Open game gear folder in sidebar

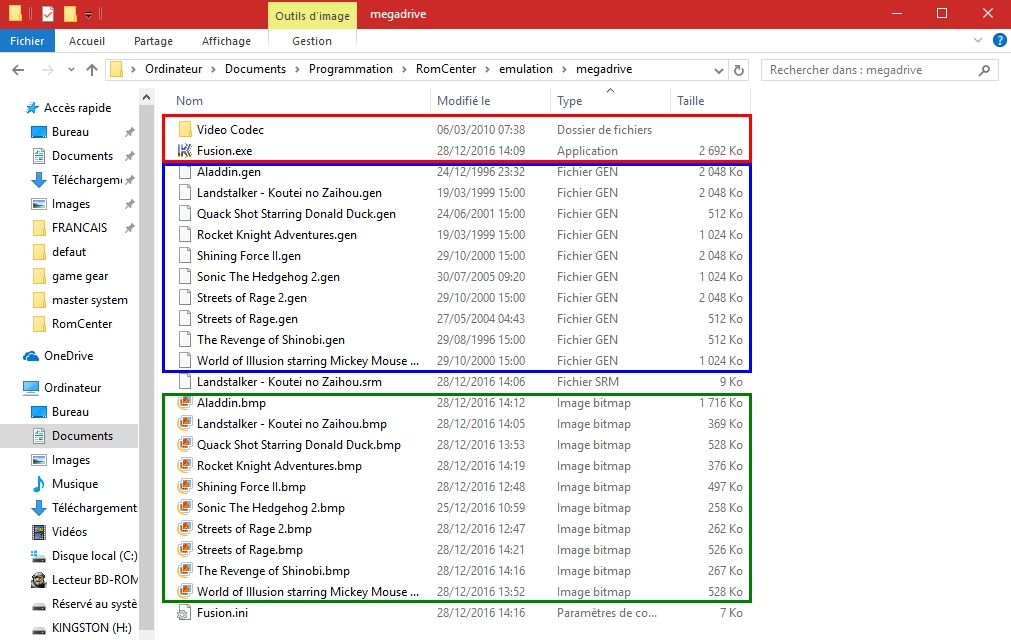[x=80, y=276]
